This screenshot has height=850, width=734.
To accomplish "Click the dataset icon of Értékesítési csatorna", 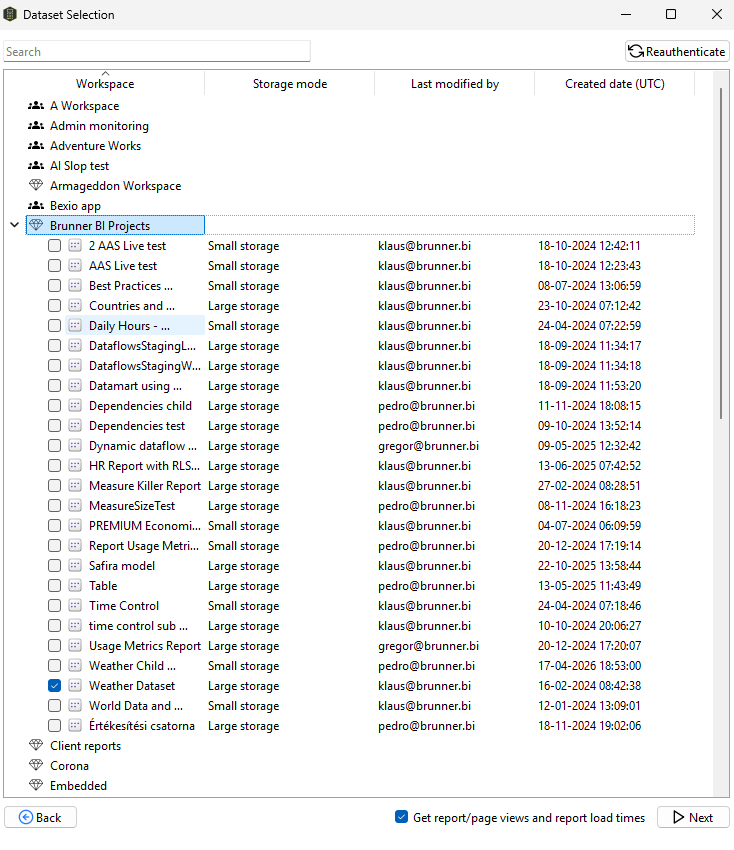I will [75, 725].
